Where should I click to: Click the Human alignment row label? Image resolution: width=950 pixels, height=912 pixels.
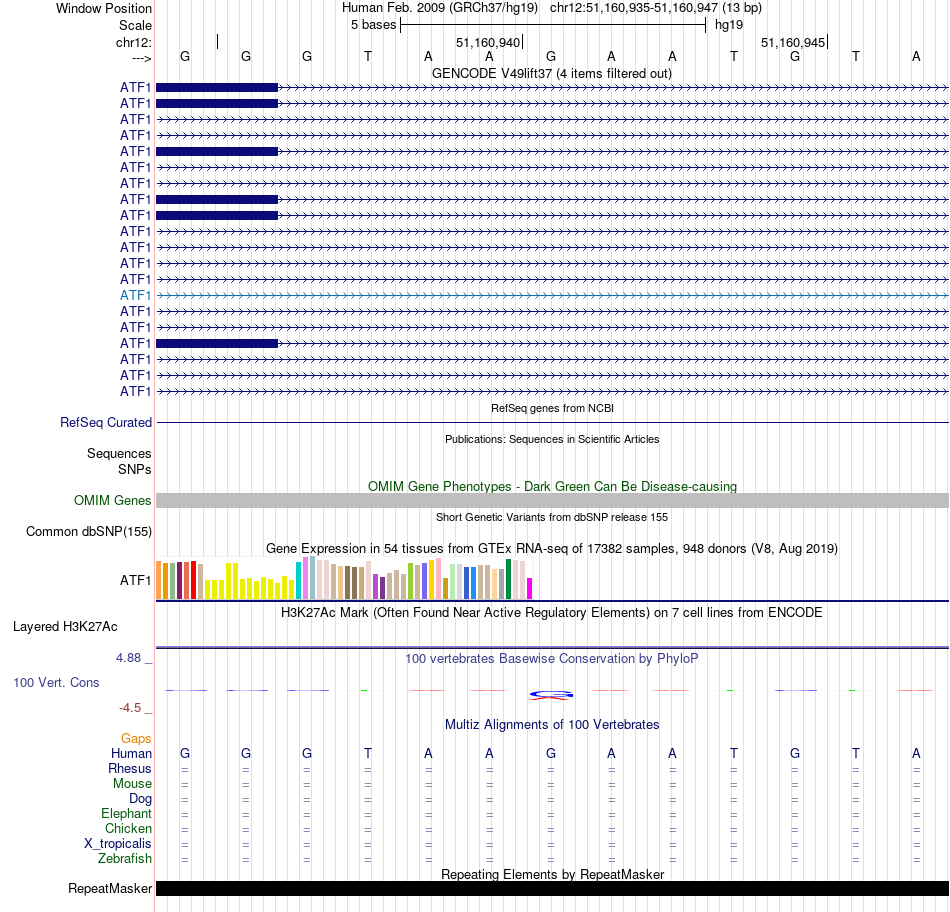pyautogui.click(x=131, y=753)
